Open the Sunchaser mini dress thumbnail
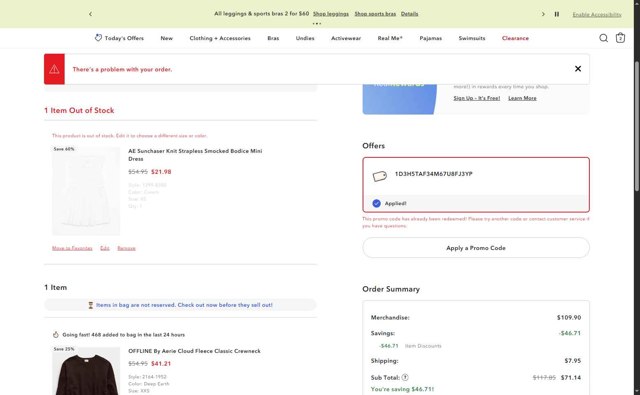 [x=86, y=191]
